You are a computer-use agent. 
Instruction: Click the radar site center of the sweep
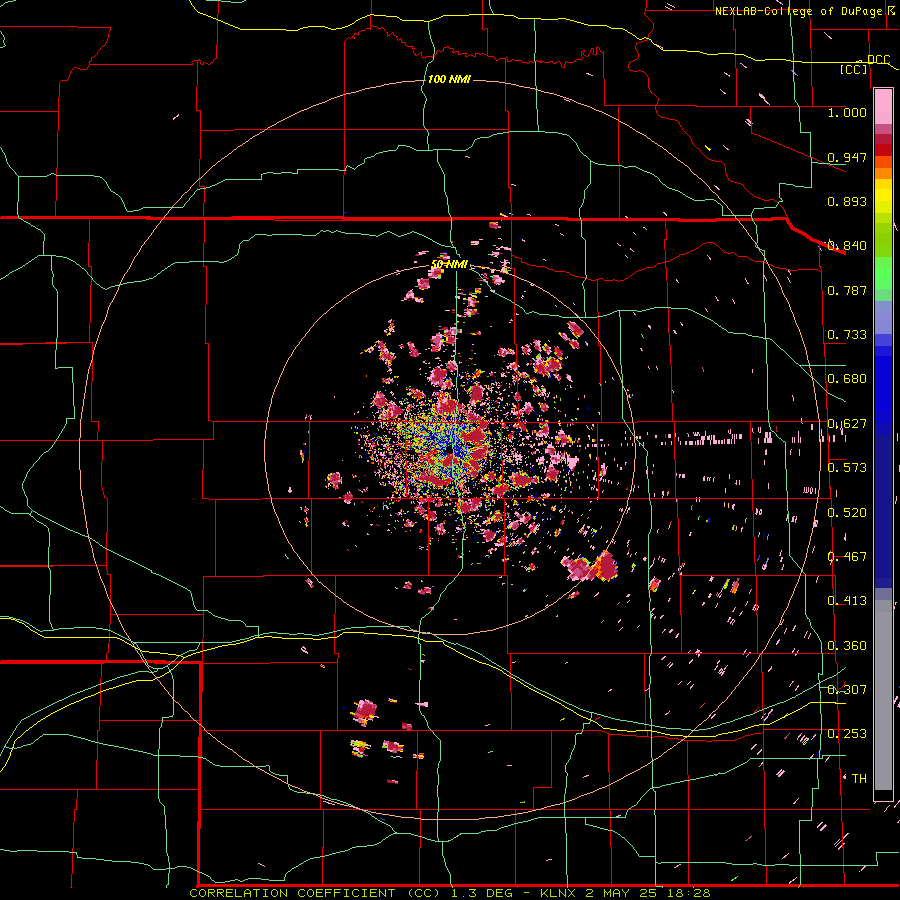click(x=449, y=449)
